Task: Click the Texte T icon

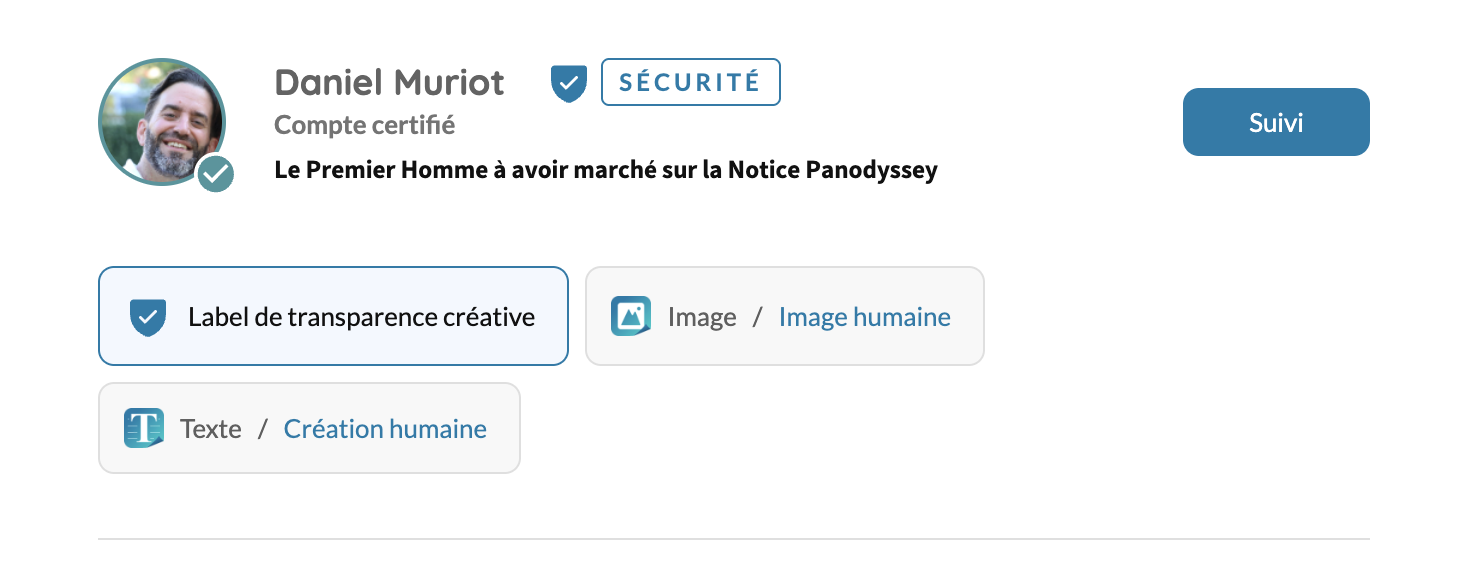Action: pyautogui.click(x=143, y=428)
